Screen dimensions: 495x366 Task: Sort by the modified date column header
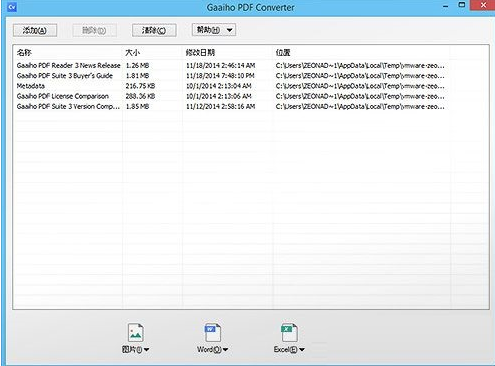pyautogui.click(x=200, y=52)
